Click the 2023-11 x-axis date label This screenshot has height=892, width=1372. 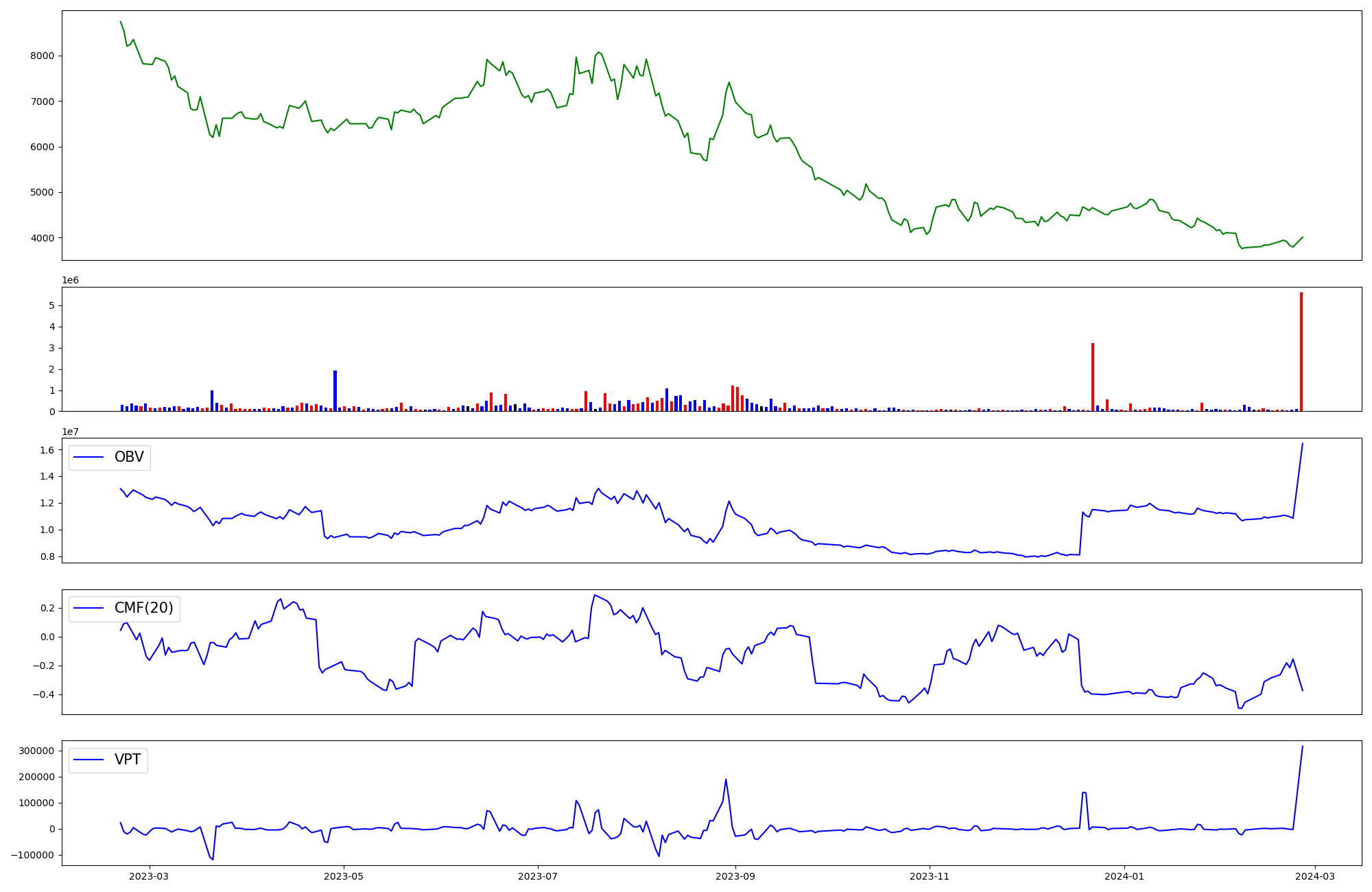click(x=930, y=876)
